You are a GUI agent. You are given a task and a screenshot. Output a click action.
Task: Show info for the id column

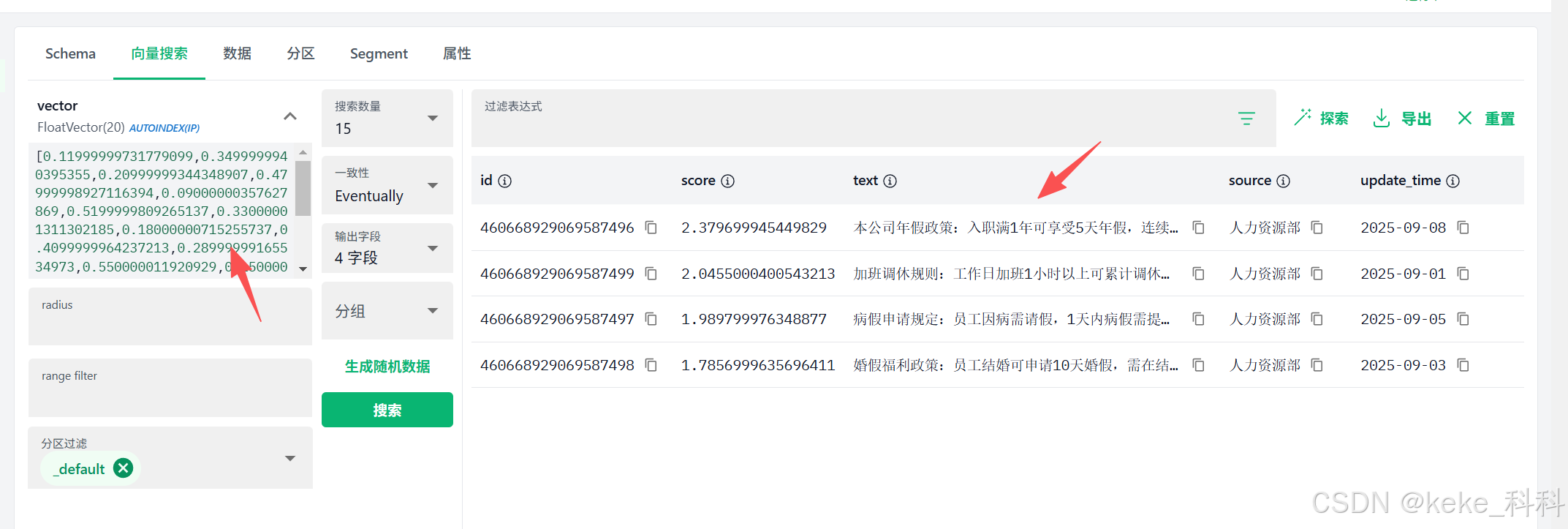[x=504, y=181]
